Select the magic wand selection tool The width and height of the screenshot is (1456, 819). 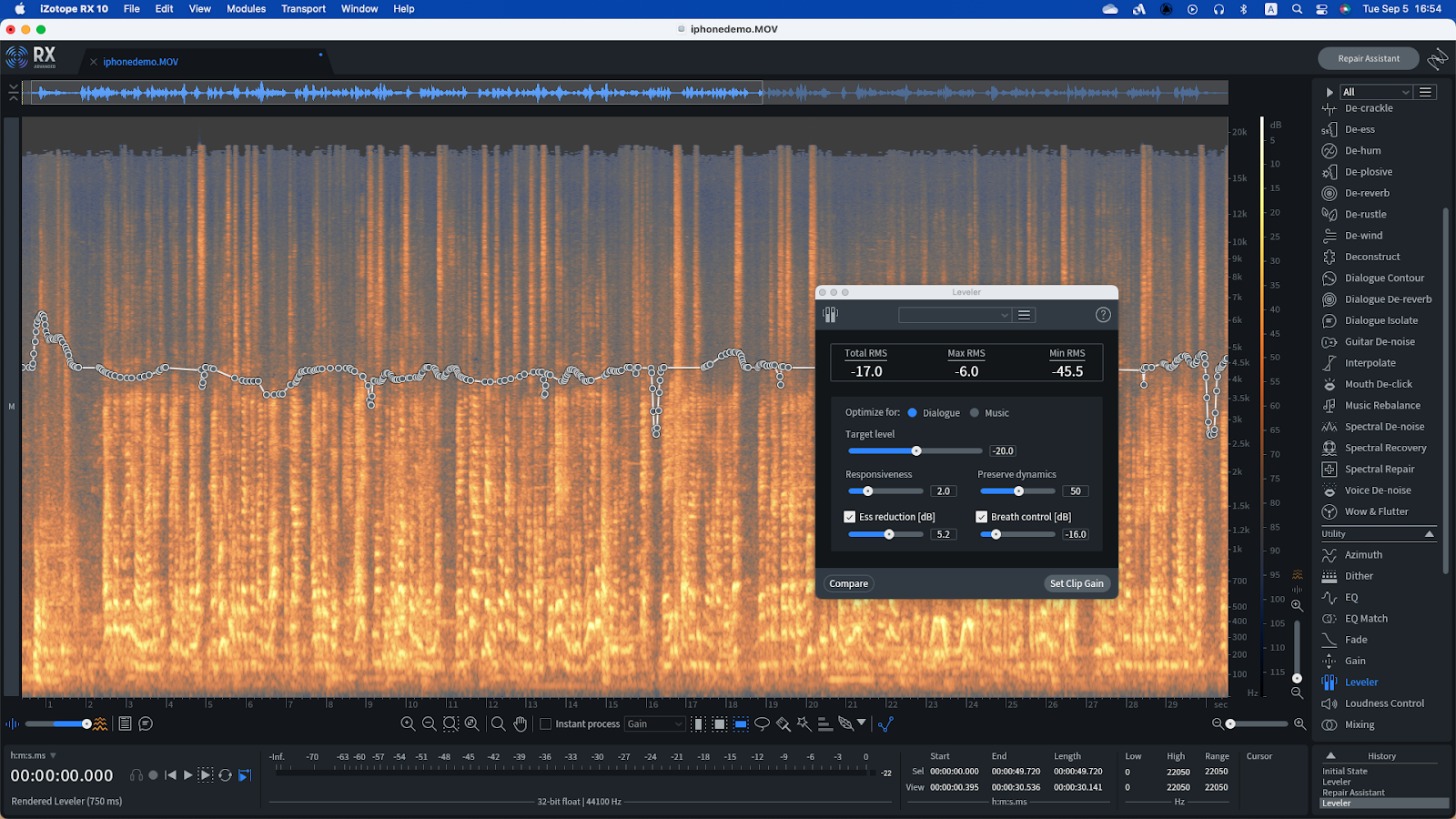804,724
